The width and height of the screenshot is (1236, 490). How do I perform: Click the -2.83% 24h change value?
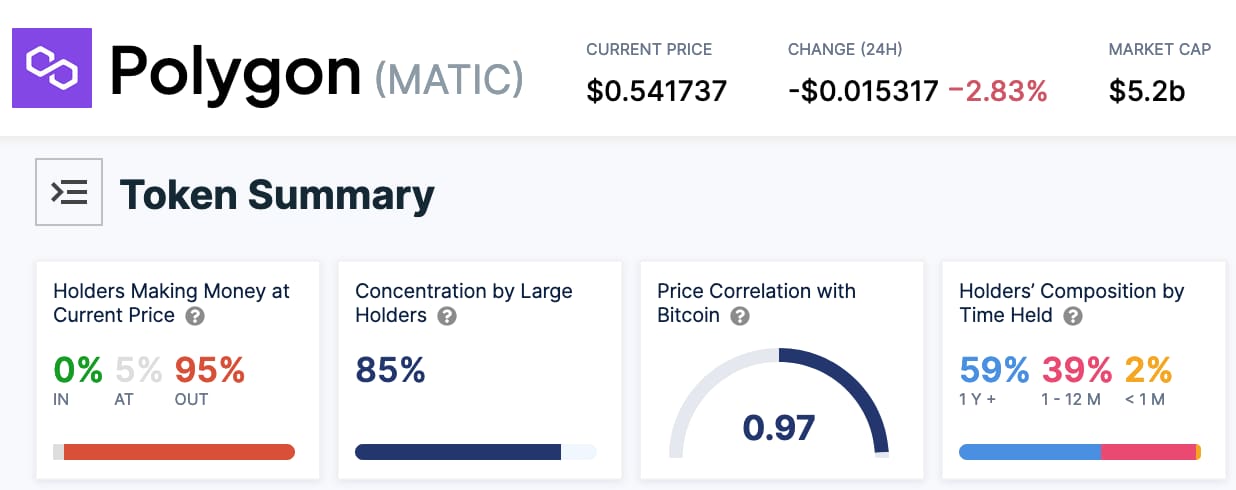tap(997, 92)
